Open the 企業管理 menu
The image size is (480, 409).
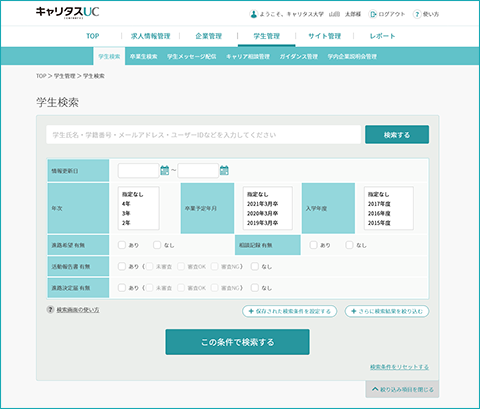pos(209,36)
